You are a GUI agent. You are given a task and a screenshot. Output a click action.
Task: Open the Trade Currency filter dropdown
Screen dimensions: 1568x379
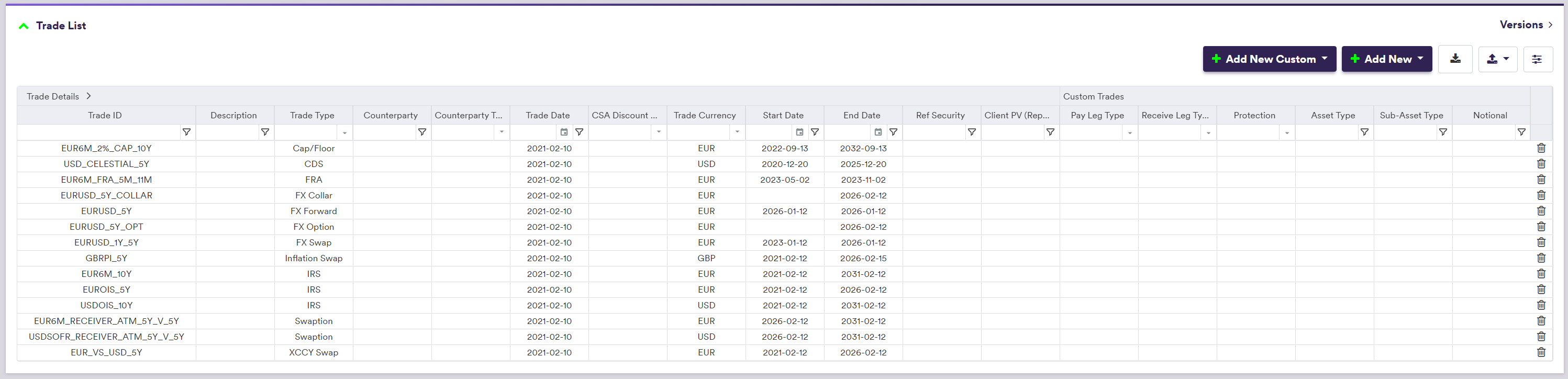[737, 132]
